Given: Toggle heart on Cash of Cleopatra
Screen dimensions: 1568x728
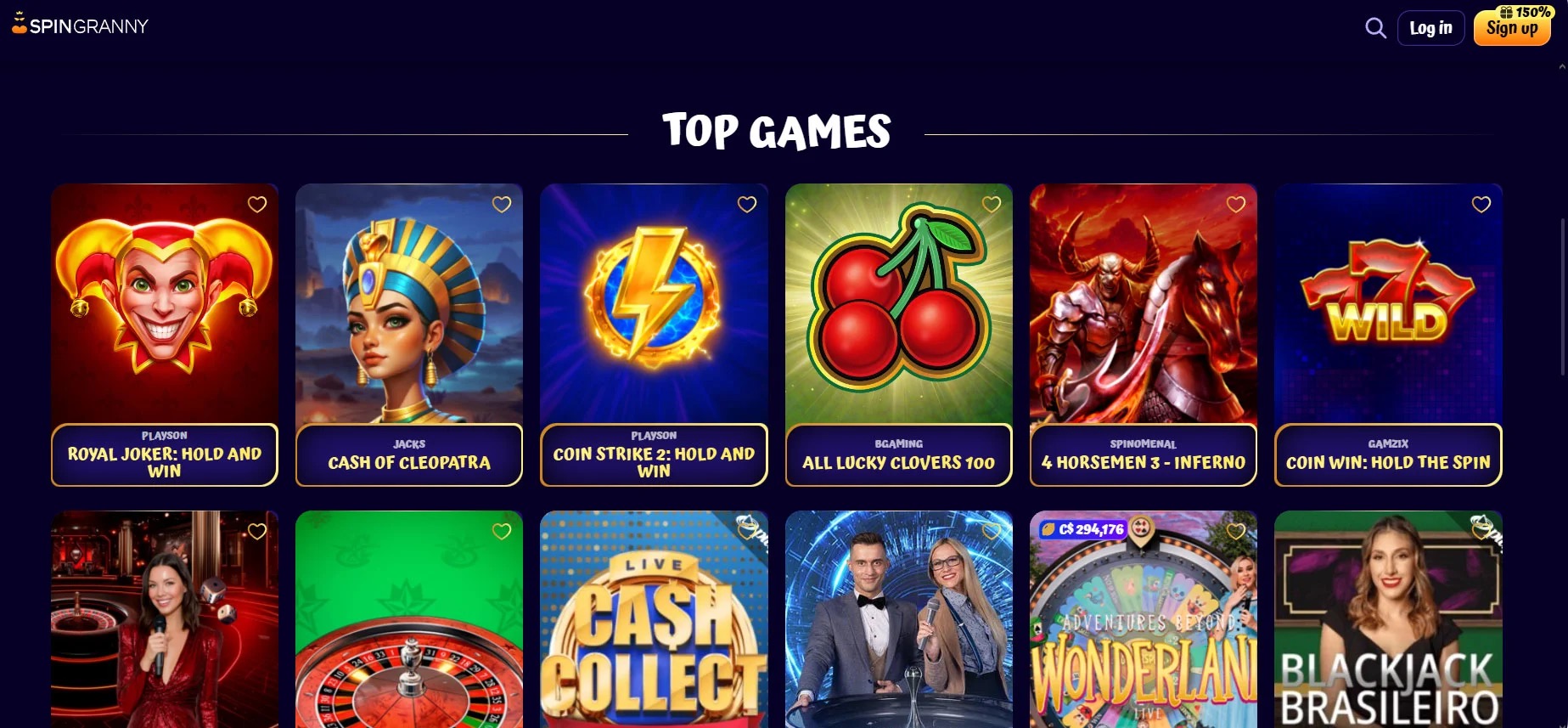Looking at the screenshot, I should click(x=502, y=204).
